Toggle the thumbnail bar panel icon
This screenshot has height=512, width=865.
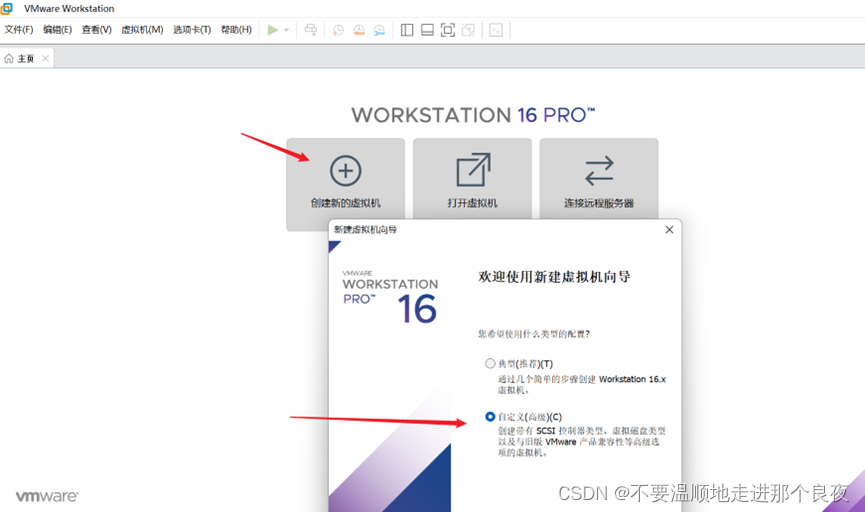427,30
